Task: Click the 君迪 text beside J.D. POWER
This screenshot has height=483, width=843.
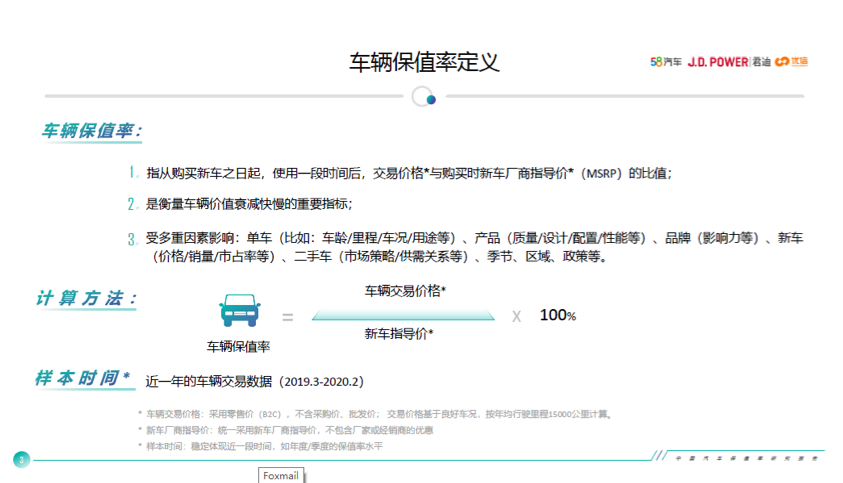Action: pyautogui.click(x=761, y=62)
